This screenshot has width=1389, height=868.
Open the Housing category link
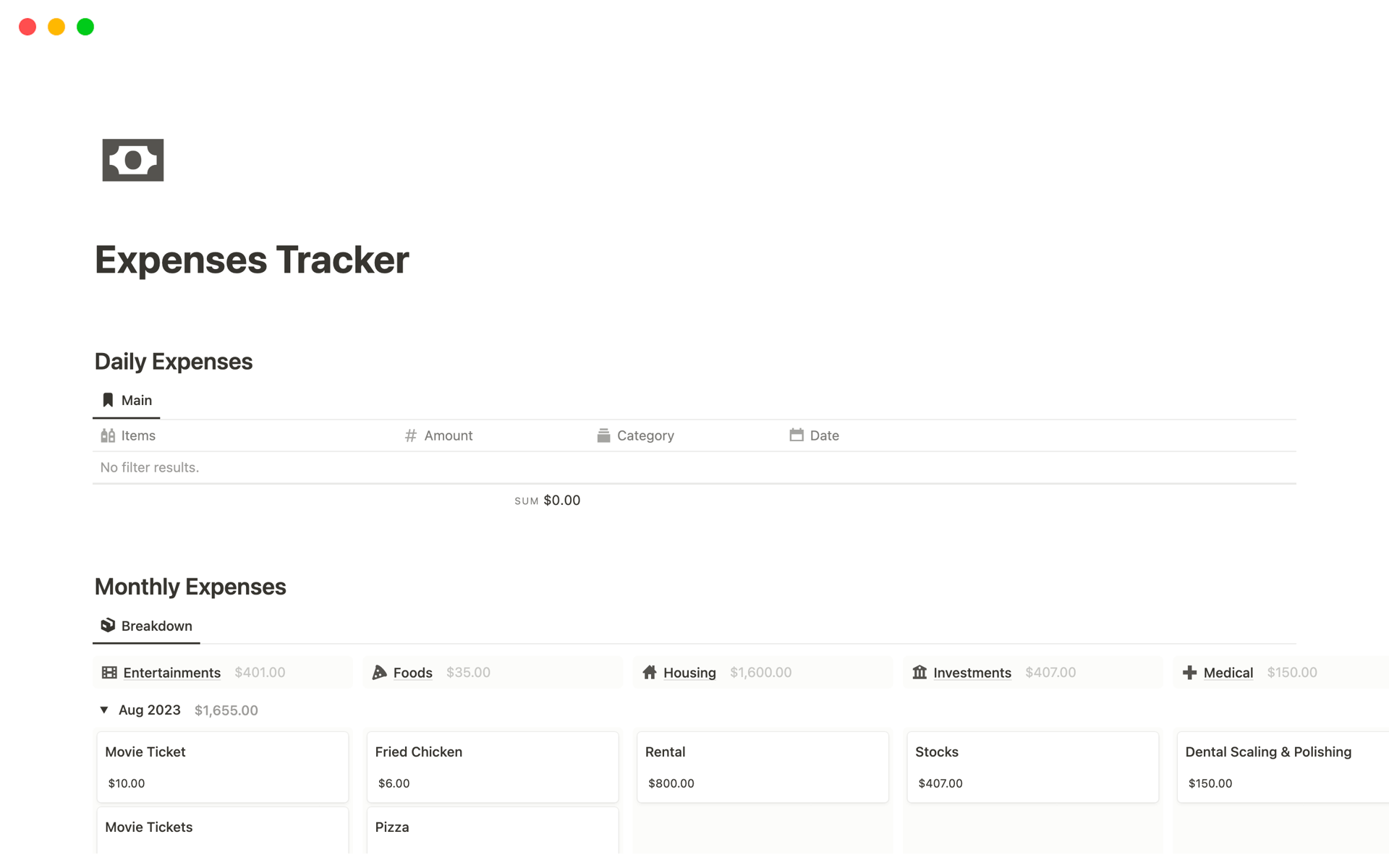(x=689, y=673)
